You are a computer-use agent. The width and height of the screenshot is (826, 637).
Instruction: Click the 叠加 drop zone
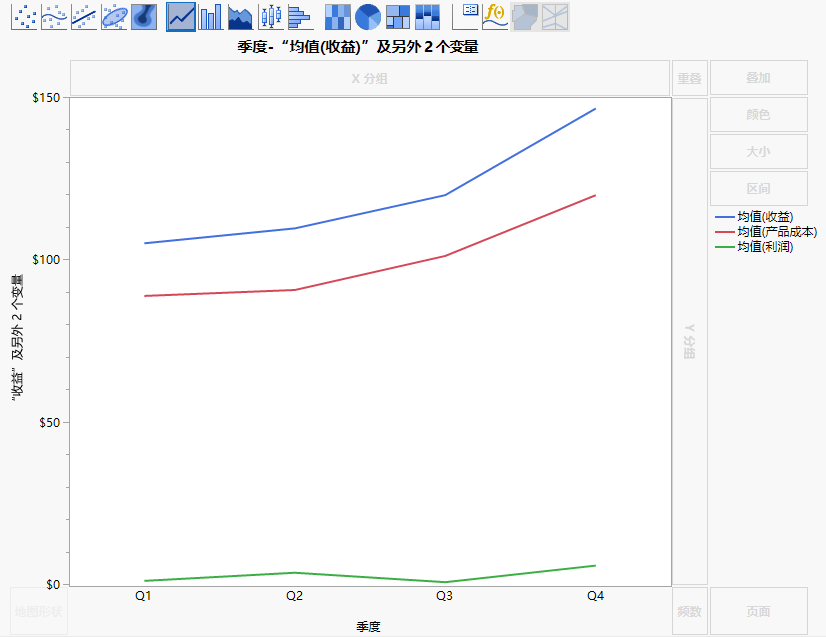(x=759, y=77)
